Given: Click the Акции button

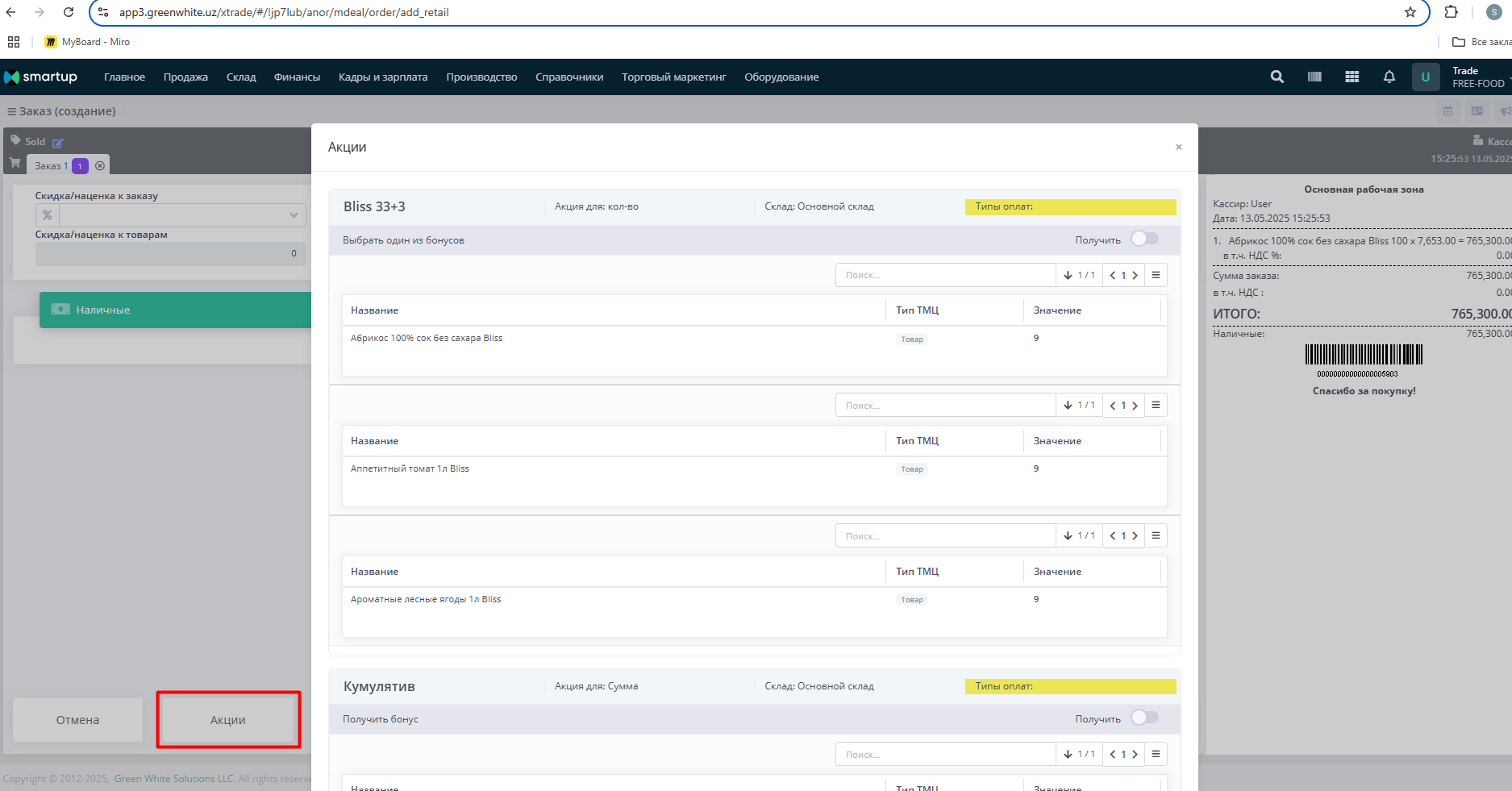Looking at the screenshot, I should [228, 720].
